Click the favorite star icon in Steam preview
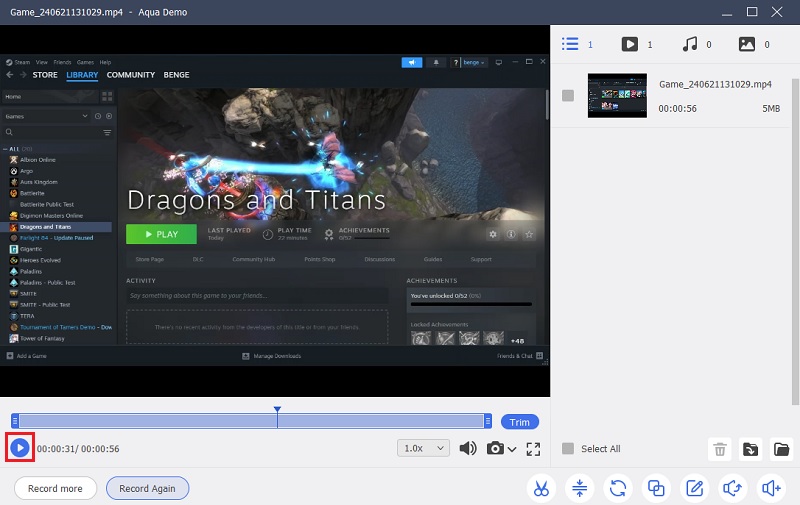Viewport: 800px width, 505px height. (529, 234)
